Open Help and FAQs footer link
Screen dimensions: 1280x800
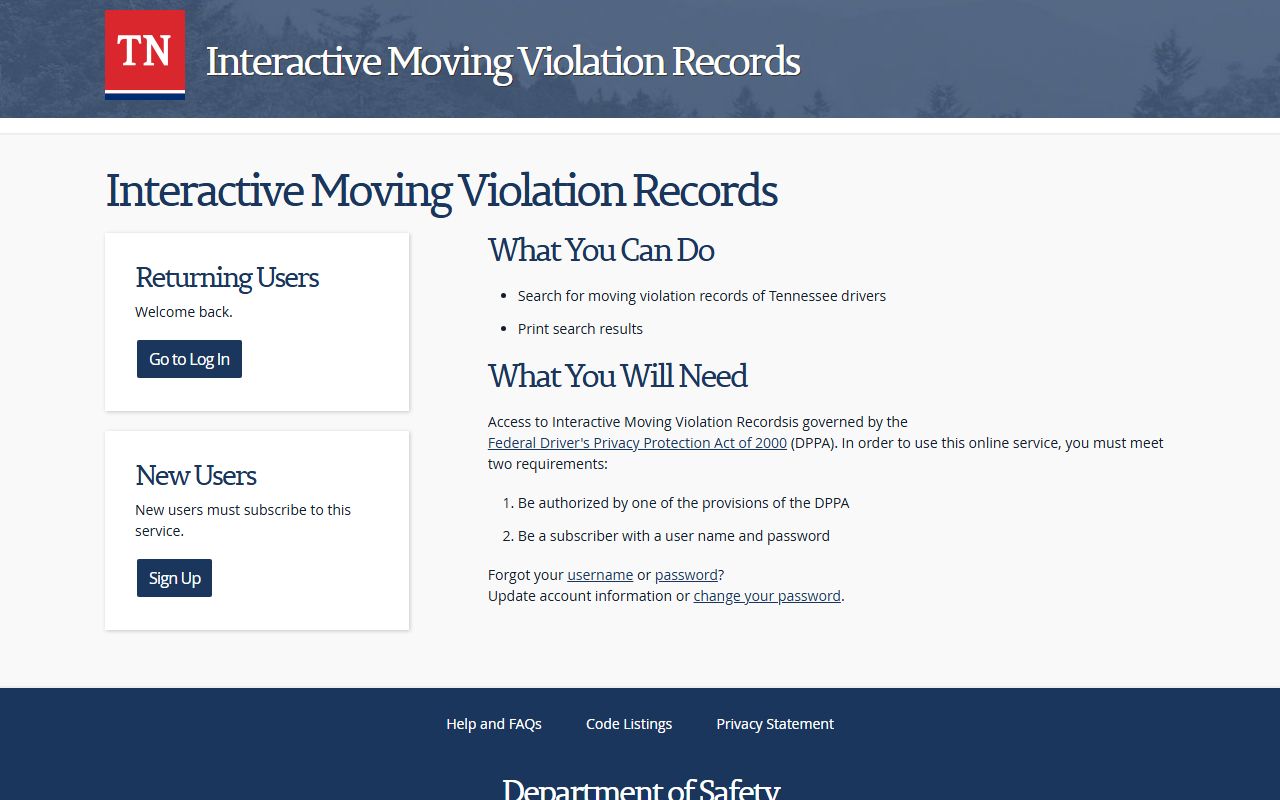pyautogui.click(x=494, y=724)
